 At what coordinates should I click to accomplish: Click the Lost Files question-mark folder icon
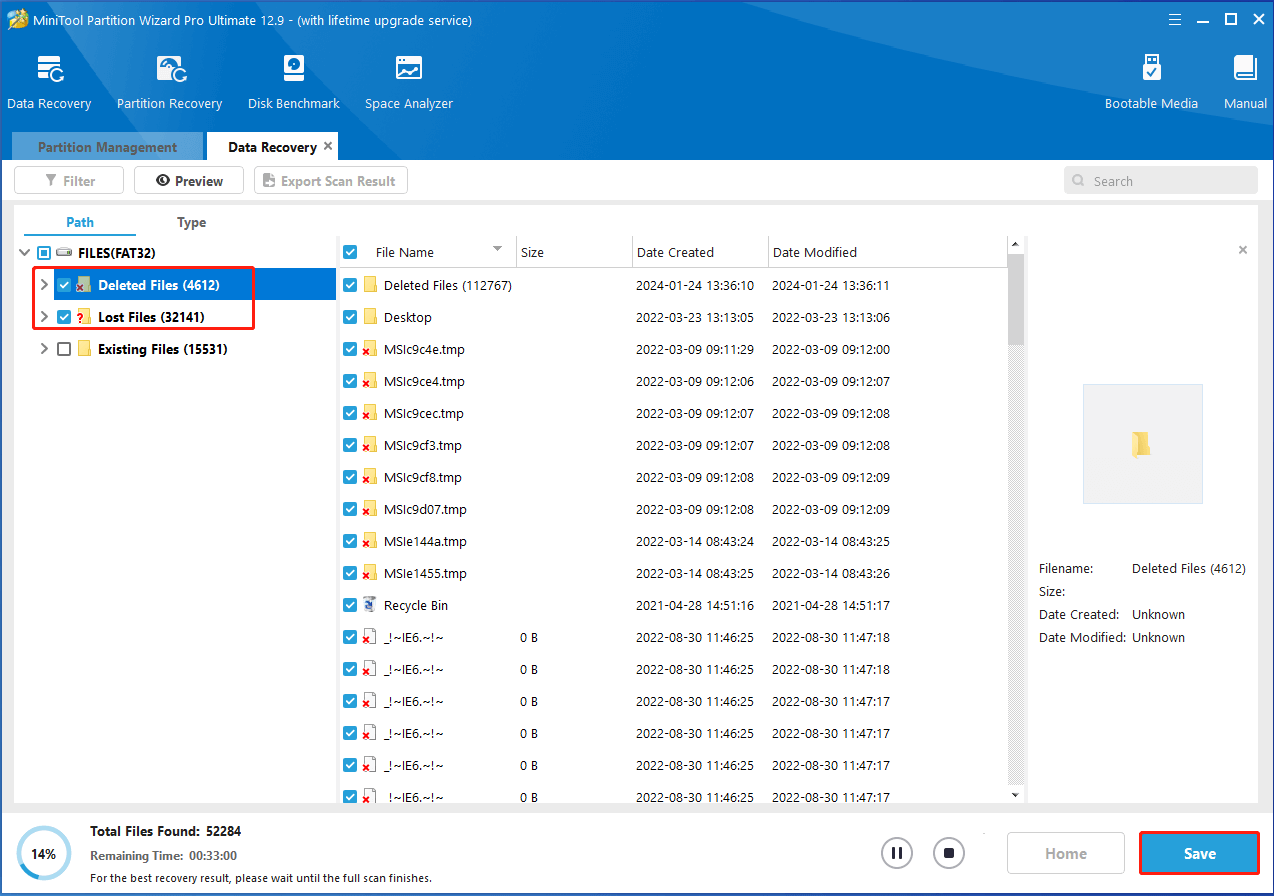(x=84, y=317)
